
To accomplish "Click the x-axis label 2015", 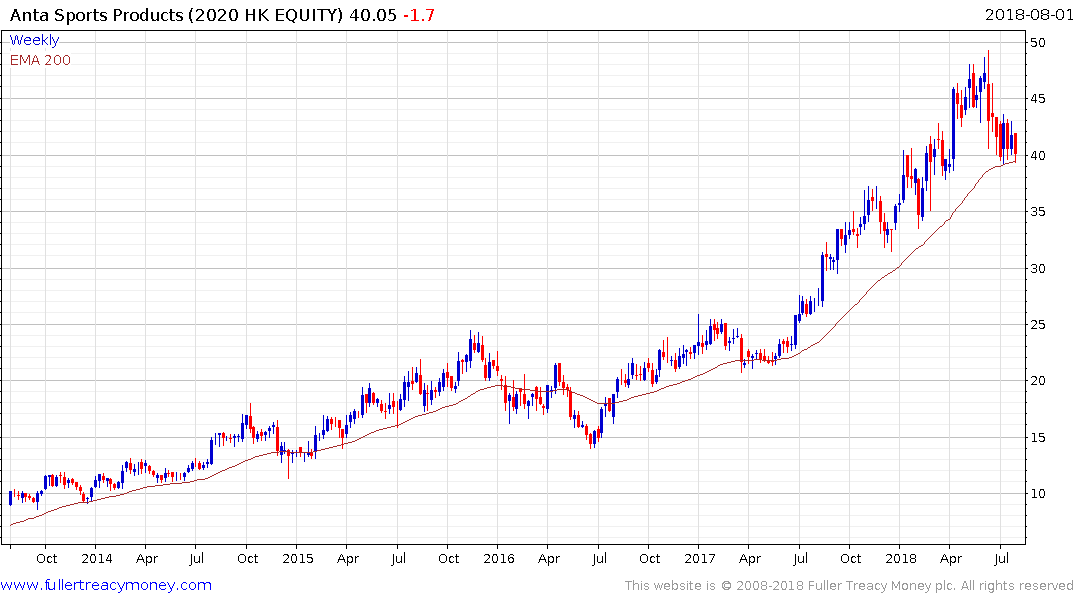I will tap(298, 558).
